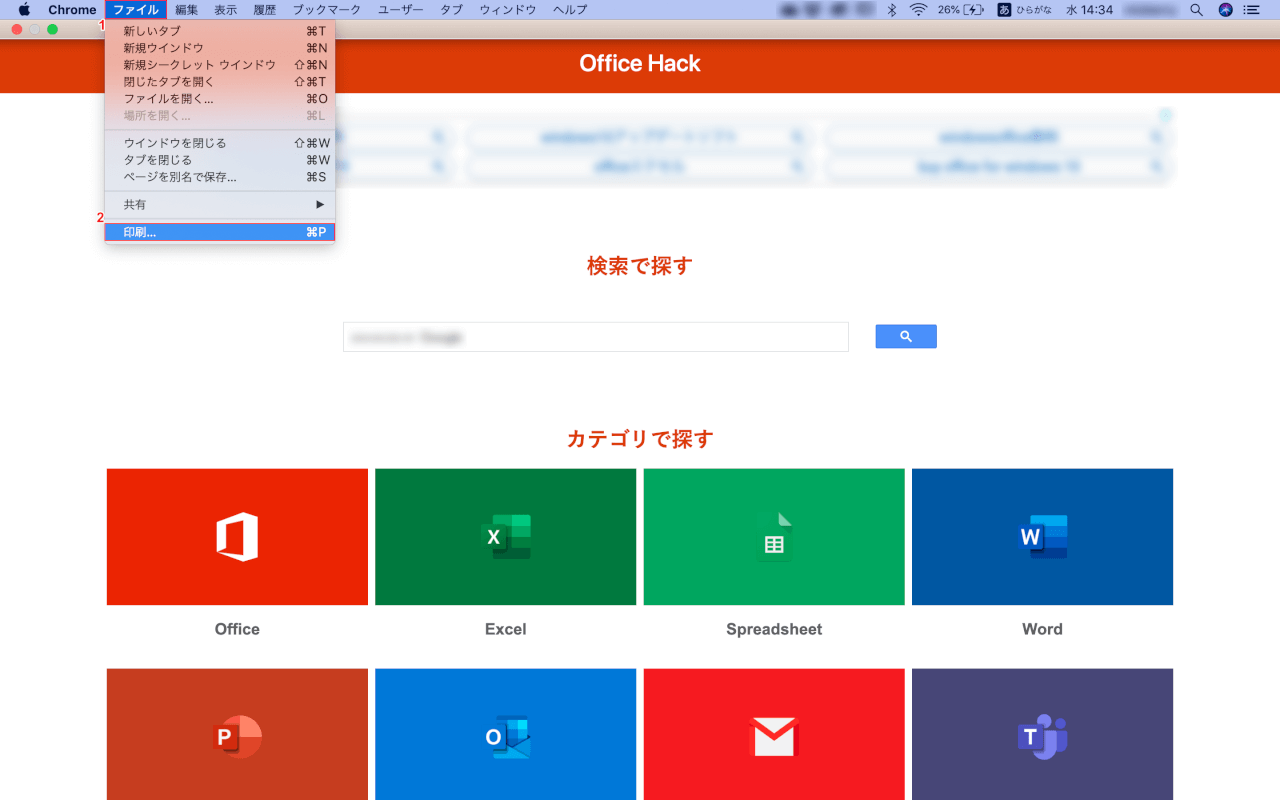
Task: Click the カテゴリで探す heading
Action: click(640, 439)
